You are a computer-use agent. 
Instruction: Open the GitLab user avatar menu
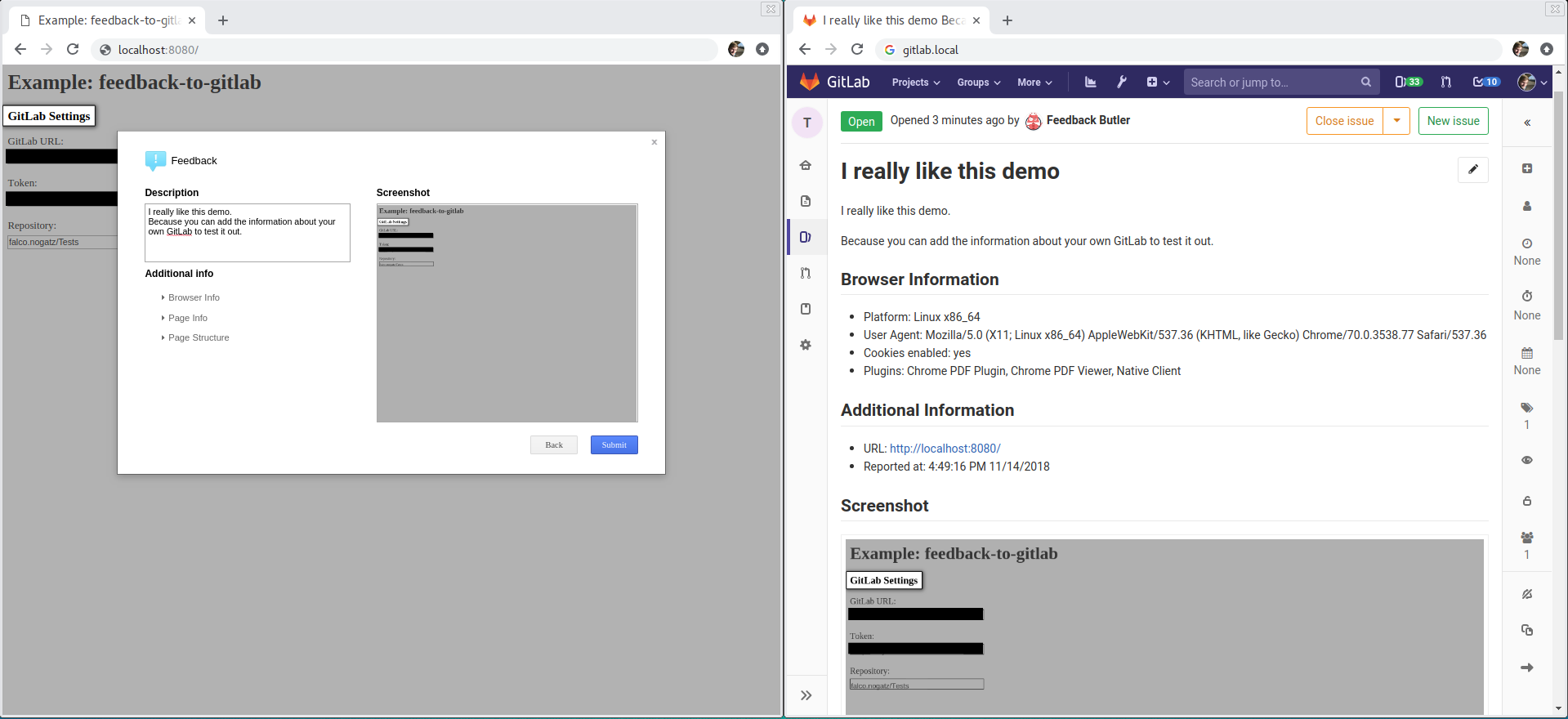[x=1532, y=82]
